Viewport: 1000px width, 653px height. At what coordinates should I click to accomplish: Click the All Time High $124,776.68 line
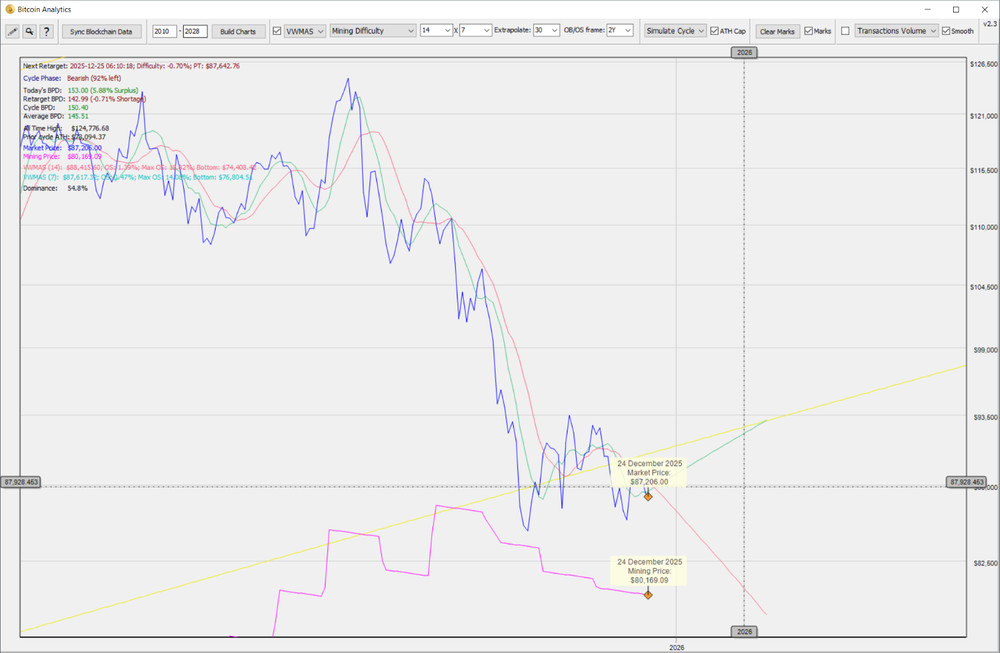[66, 128]
